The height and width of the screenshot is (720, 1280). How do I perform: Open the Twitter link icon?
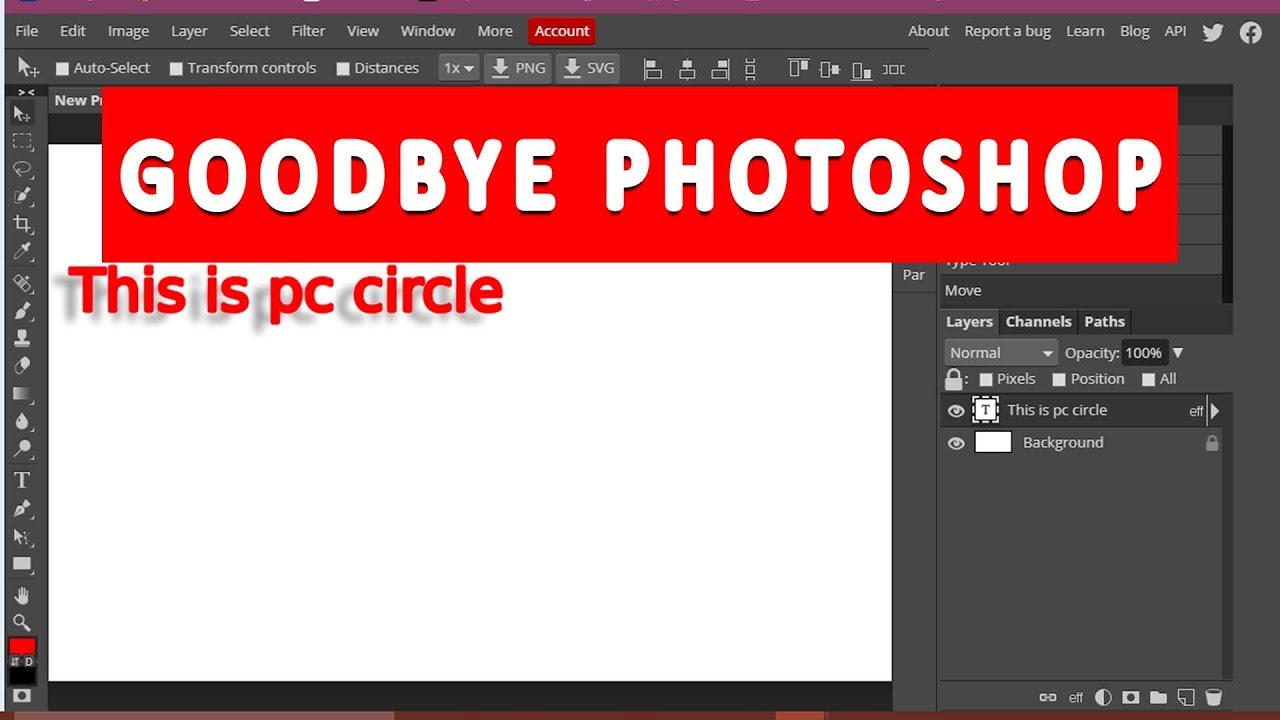1213,32
